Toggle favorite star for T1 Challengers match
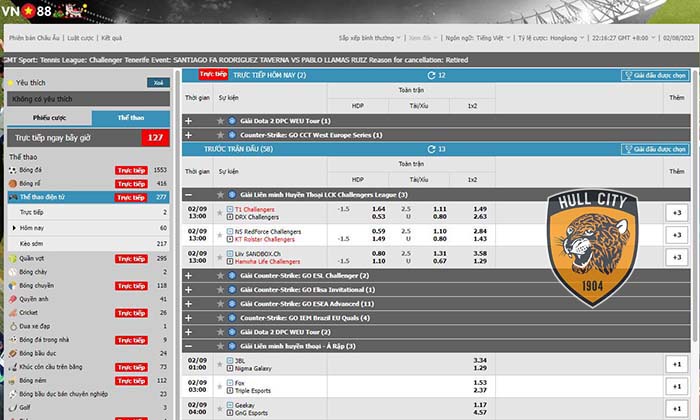The height and width of the screenshot is (420, 700). pos(218,212)
